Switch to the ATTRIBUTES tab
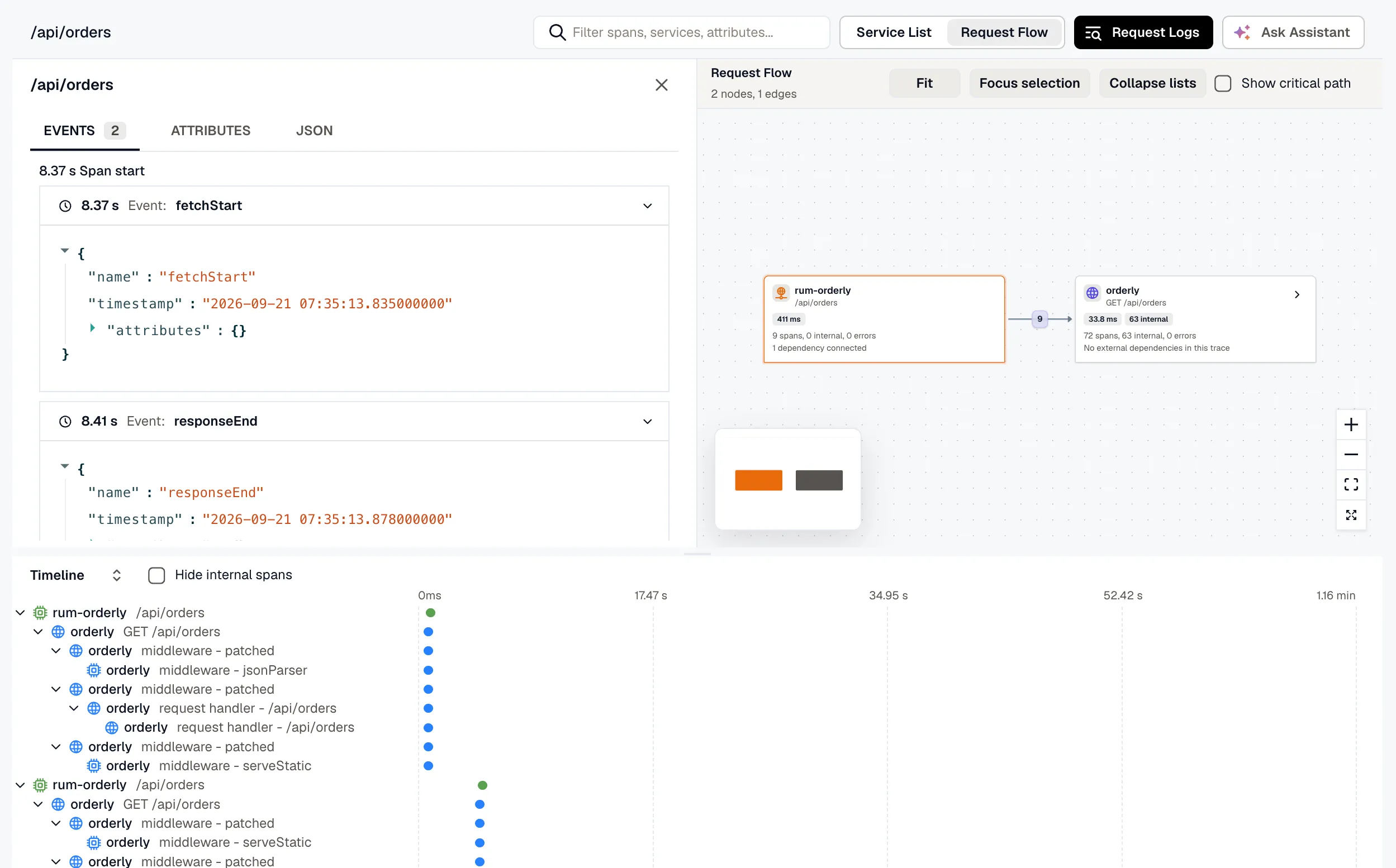This screenshot has height=868, width=1396. tap(211, 131)
